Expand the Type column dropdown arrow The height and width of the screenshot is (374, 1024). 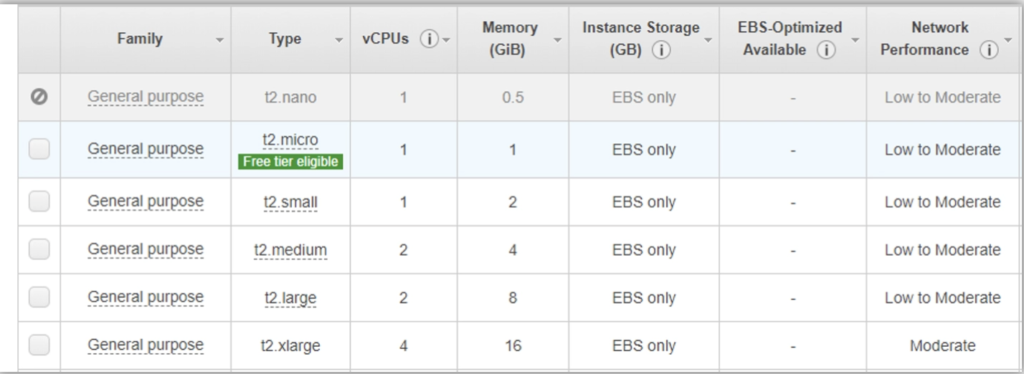[x=339, y=40]
